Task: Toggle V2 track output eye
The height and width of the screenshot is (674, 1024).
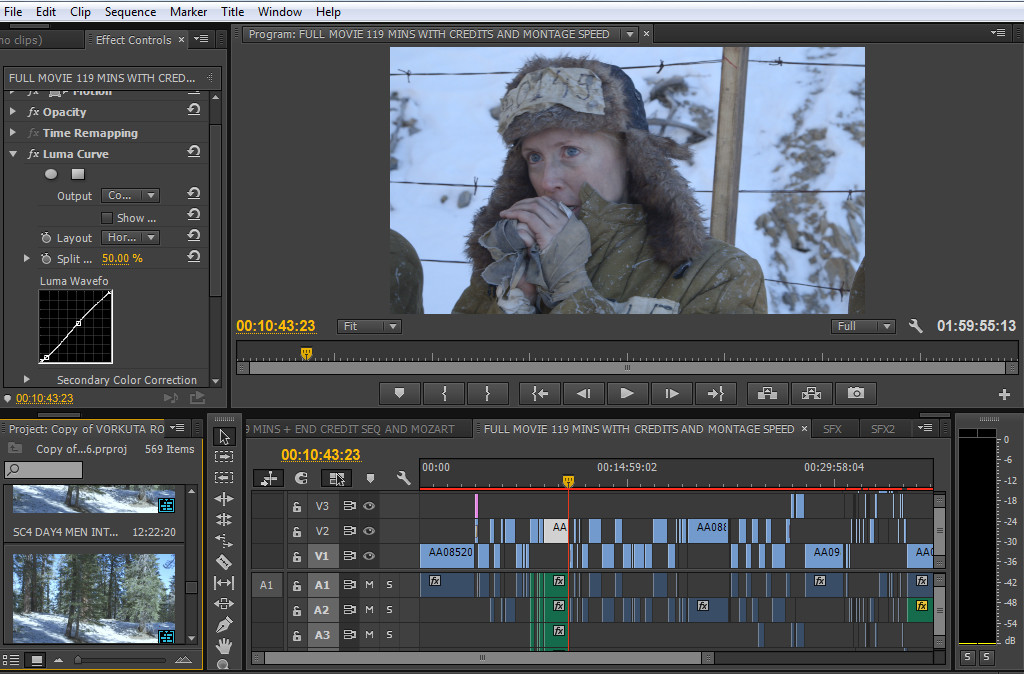Action: (x=369, y=531)
